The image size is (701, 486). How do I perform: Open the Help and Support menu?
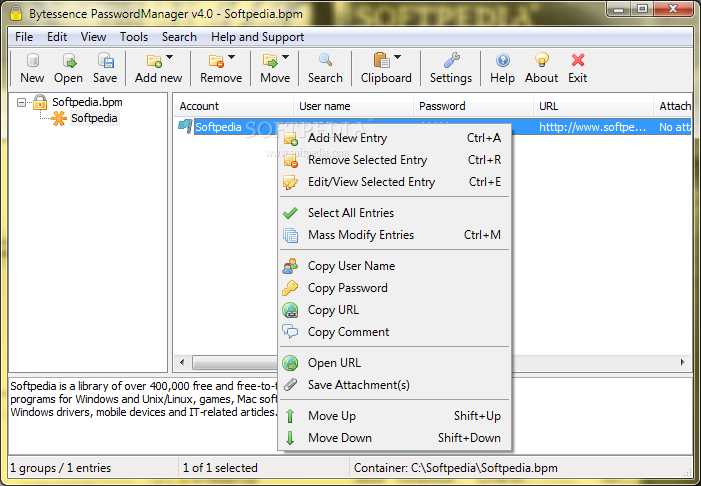(x=258, y=37)
